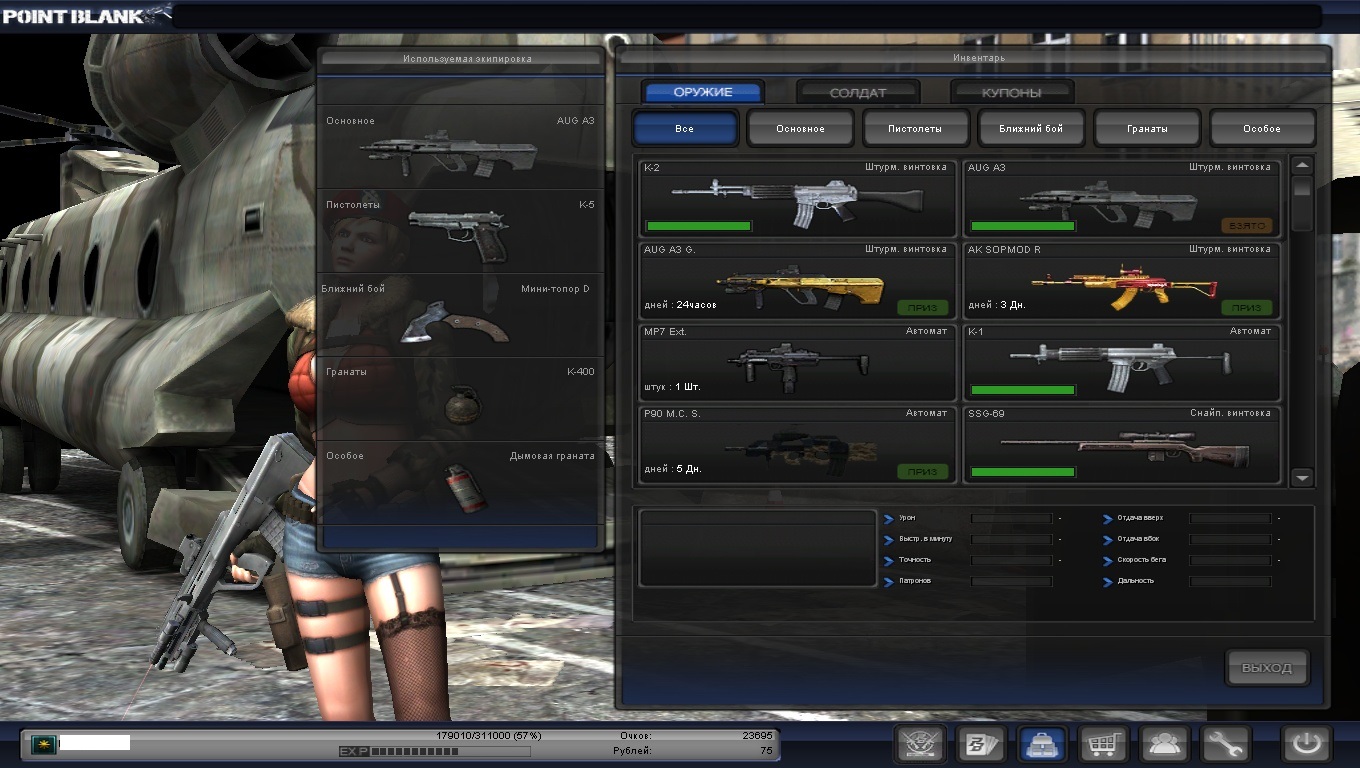Click the inventory scrollbar down arrow
The height and width of the screenshot is (768, 1360).
[1302, 478]
